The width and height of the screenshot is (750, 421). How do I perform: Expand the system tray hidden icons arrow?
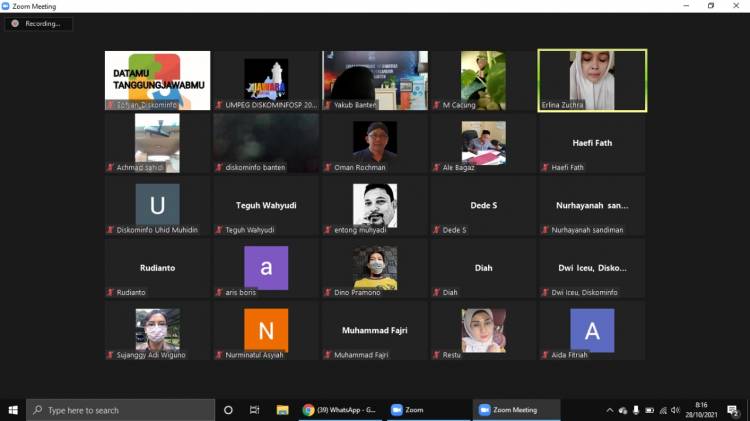(x=609, y=410)
